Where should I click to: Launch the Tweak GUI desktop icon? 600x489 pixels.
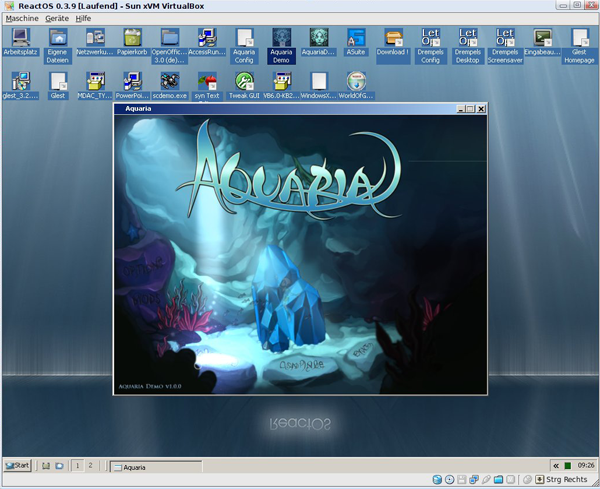(243, 82)
